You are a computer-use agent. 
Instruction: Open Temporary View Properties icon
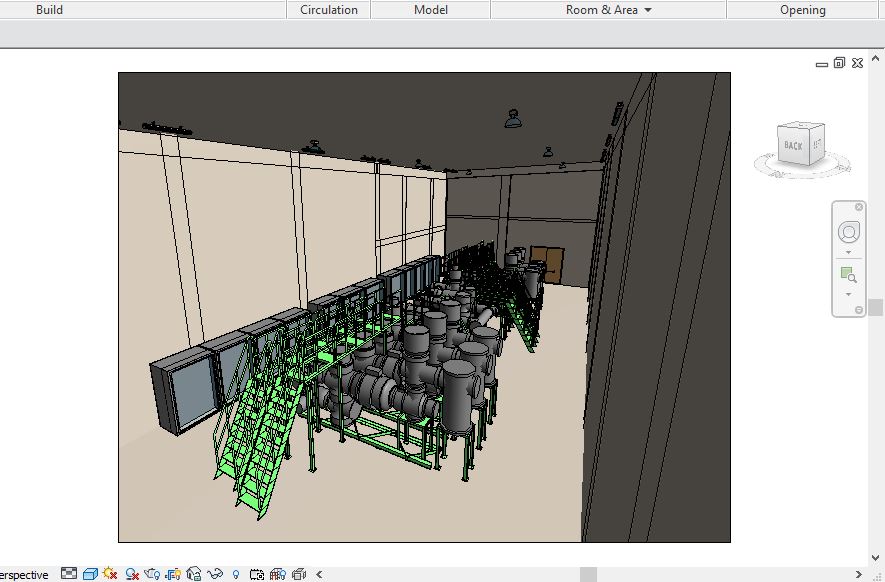[x=257, y=574]
